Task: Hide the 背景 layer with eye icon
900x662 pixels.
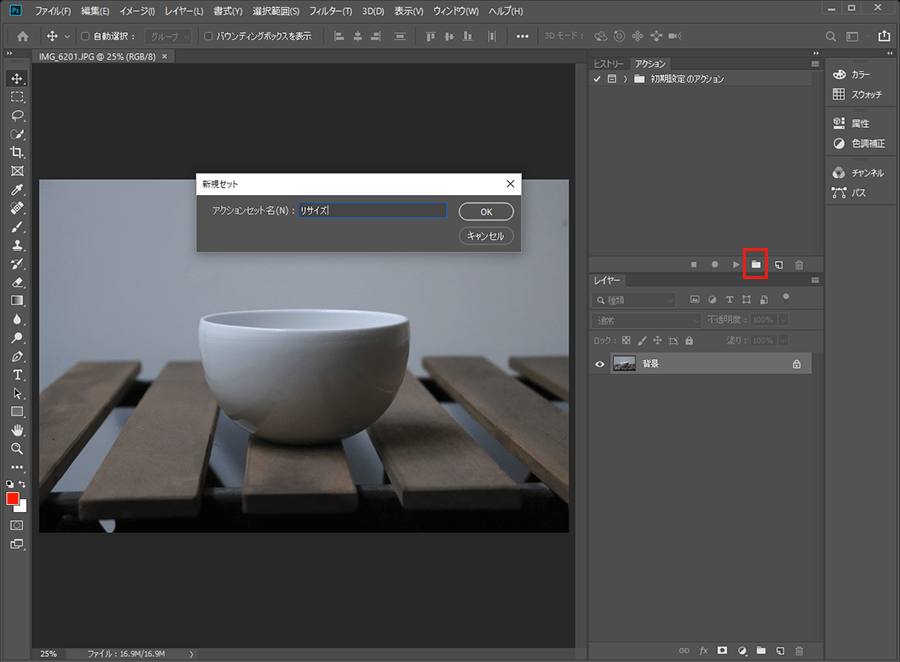Action: coord(600,364)
